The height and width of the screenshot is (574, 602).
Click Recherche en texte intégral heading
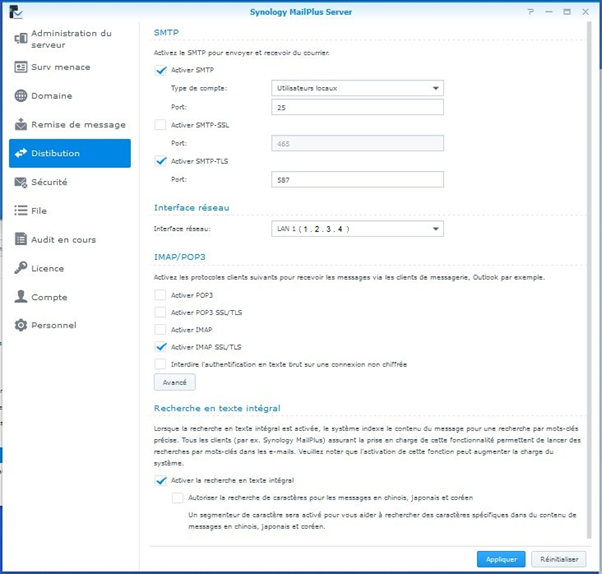[x=217, y=408]
